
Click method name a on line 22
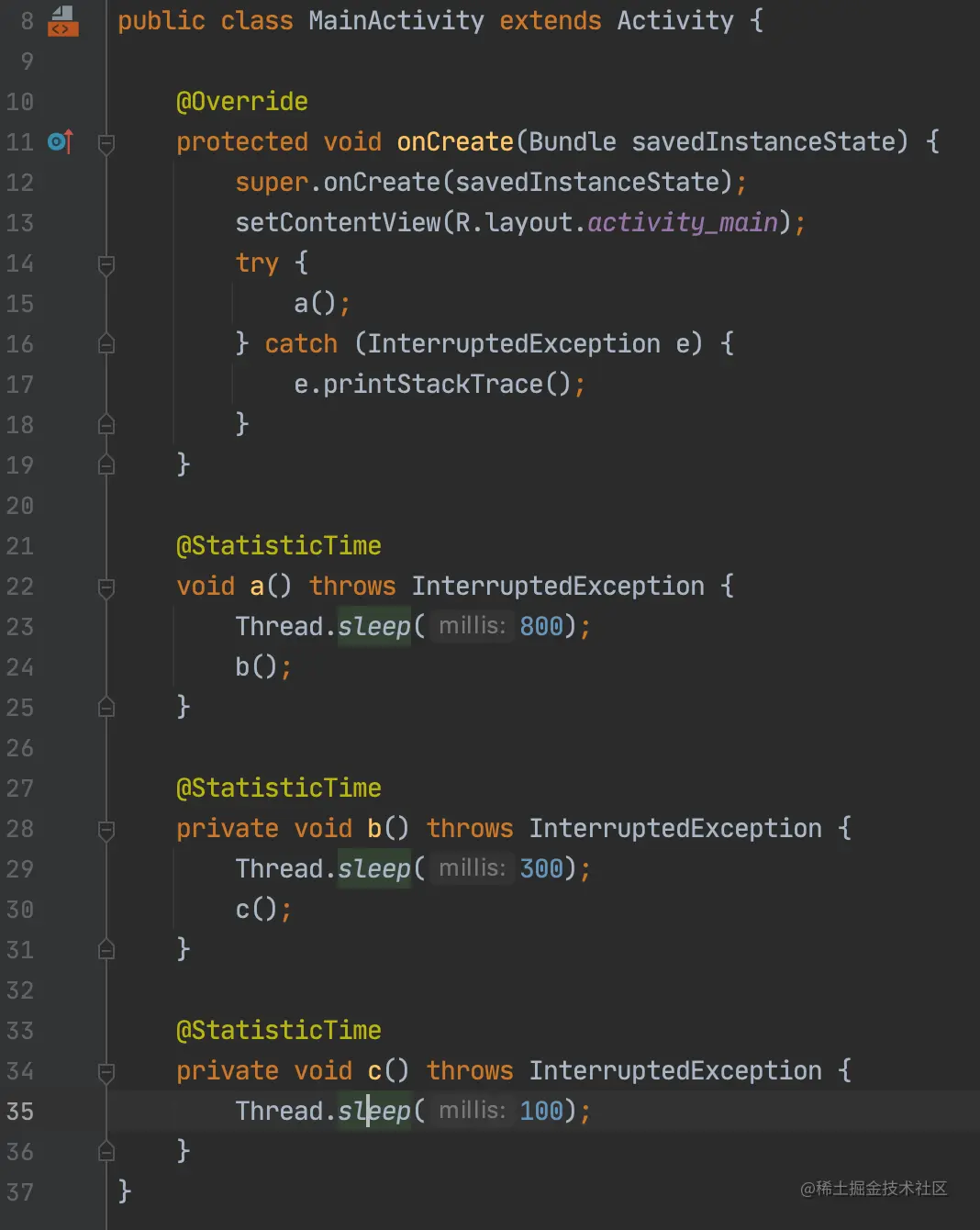pos(257,586)
